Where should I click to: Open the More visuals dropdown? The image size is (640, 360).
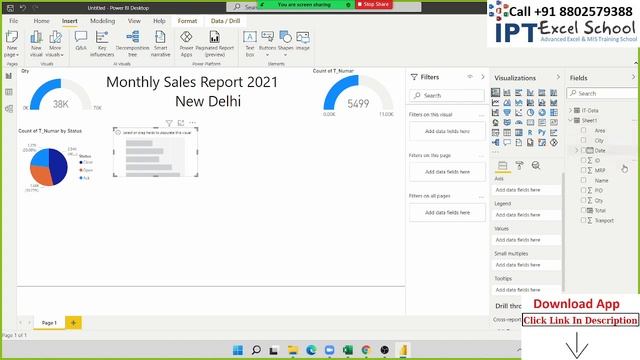tap(55, 54)
